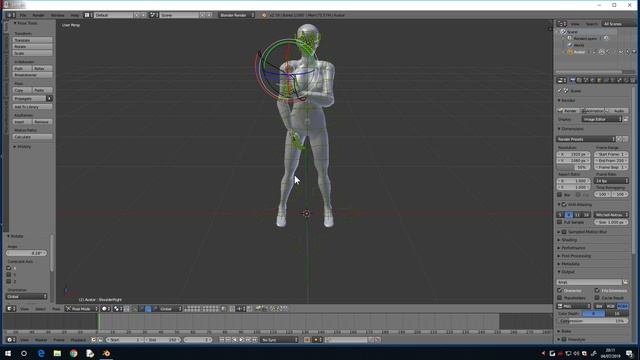Open Chrome from the Windows taskbar

[x=73, y=353]
